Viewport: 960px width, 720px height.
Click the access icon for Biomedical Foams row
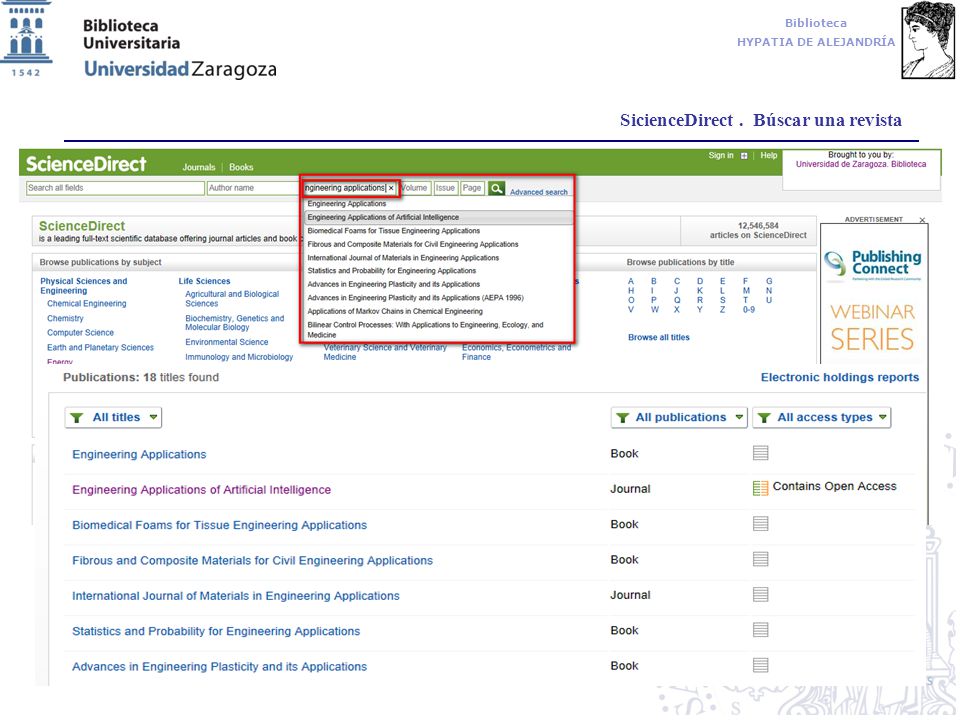click(x=760, y=523)
